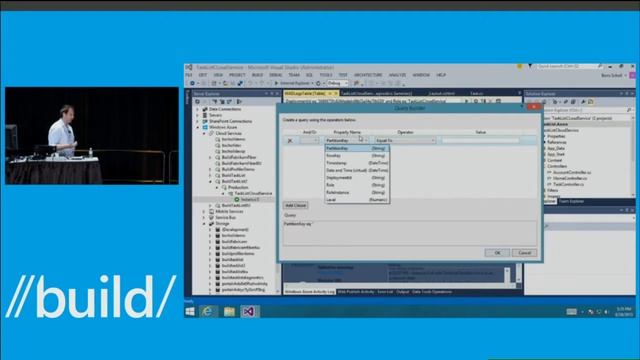The height and width of the screenshot is (360, 640).
Task: Click the Start debugging play button
Action: [x=276, y=83]
